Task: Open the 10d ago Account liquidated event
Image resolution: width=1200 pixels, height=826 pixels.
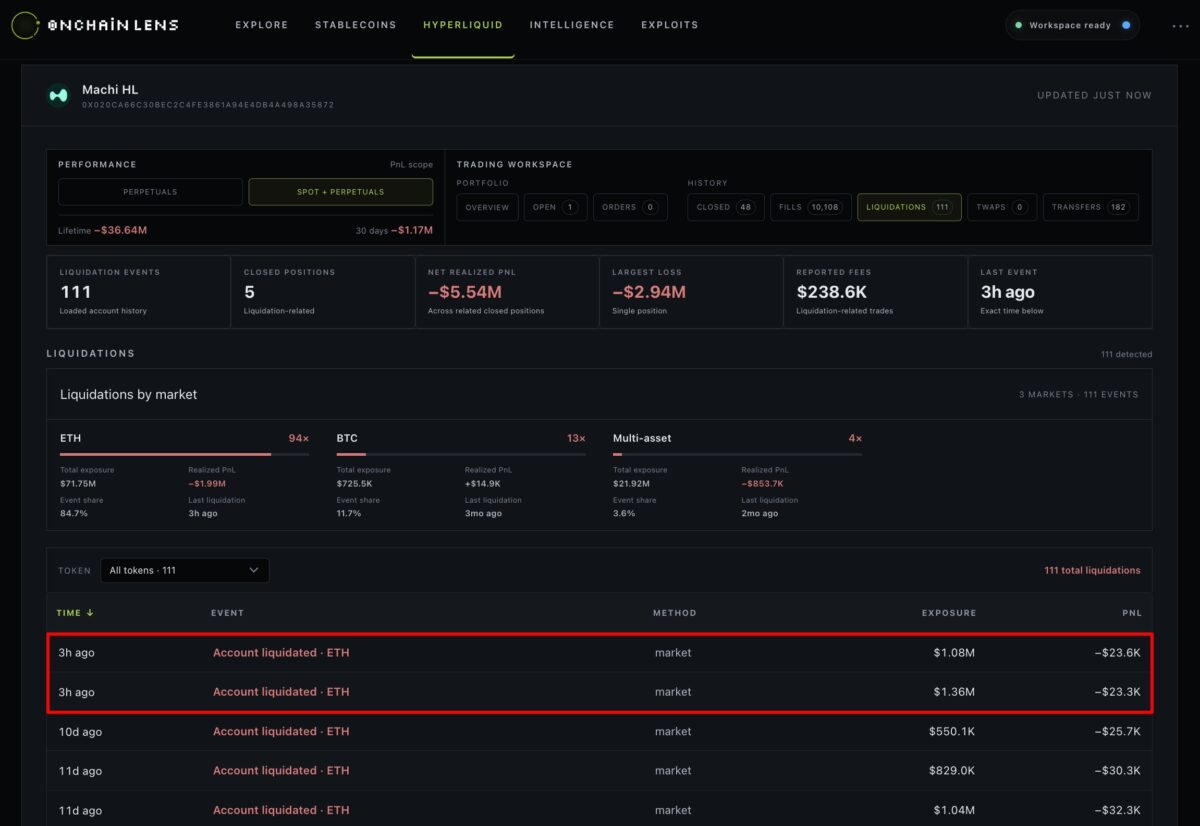Action: point(600,732)
